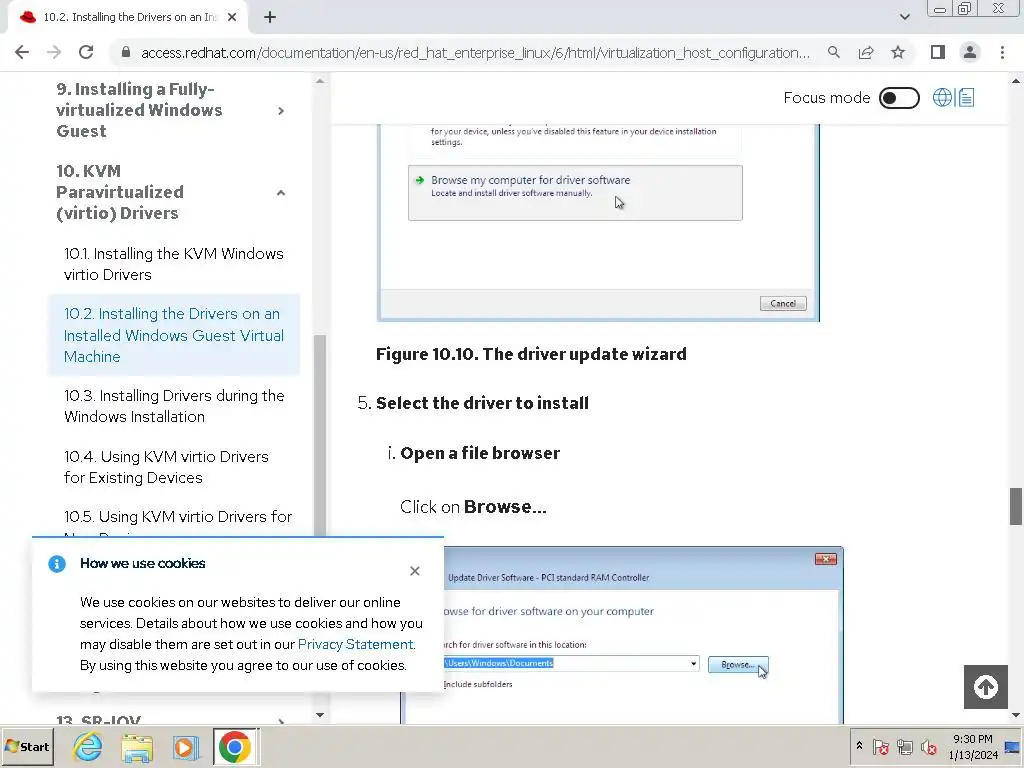Image resolution: width=1024 pixels, height=768 pixels.
Task: Open the Chrome three-dot menu
Action: pos(1002,52)
